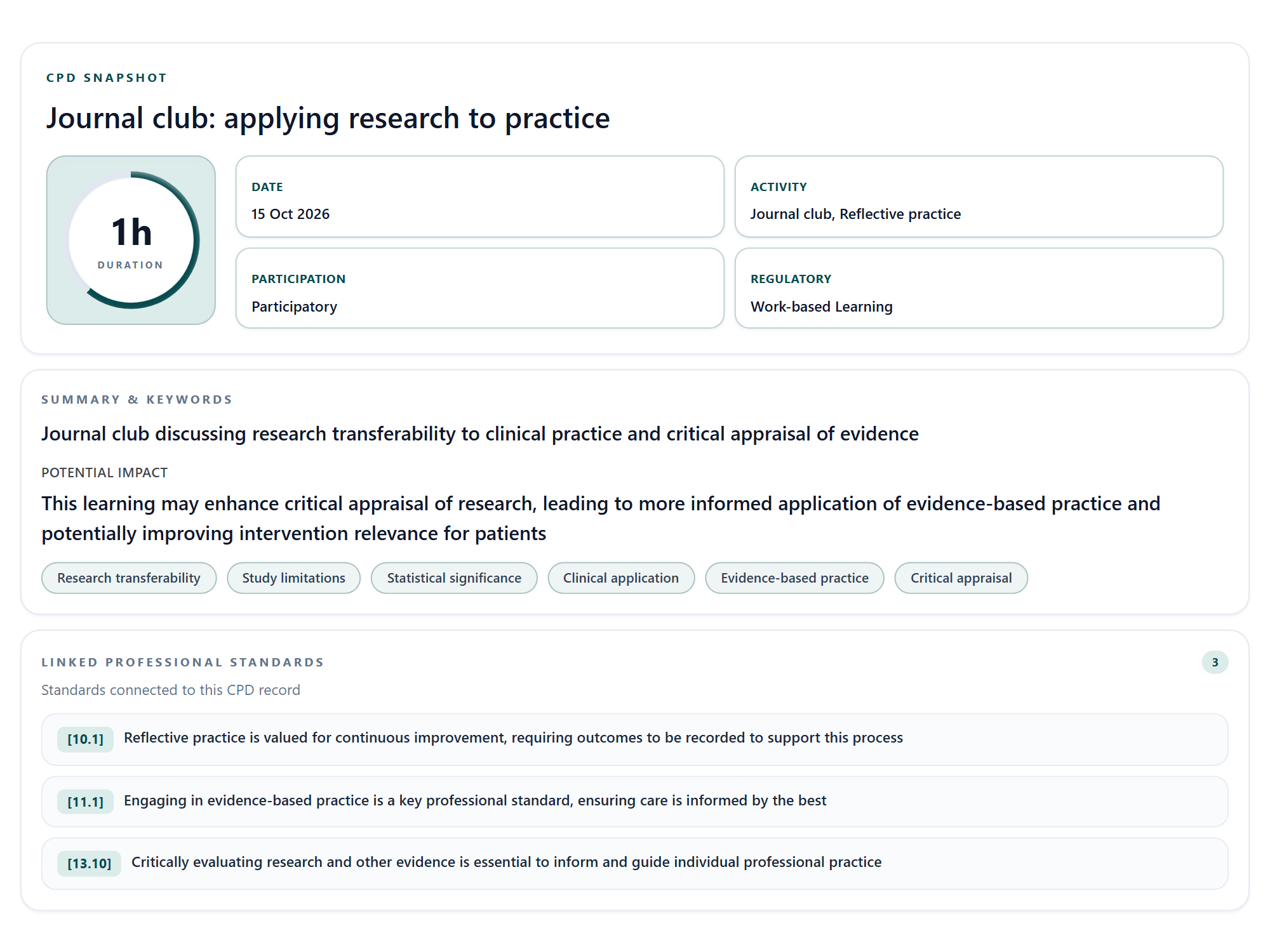Click the Critical appraisal keyword tag

(x=961, y=578)
